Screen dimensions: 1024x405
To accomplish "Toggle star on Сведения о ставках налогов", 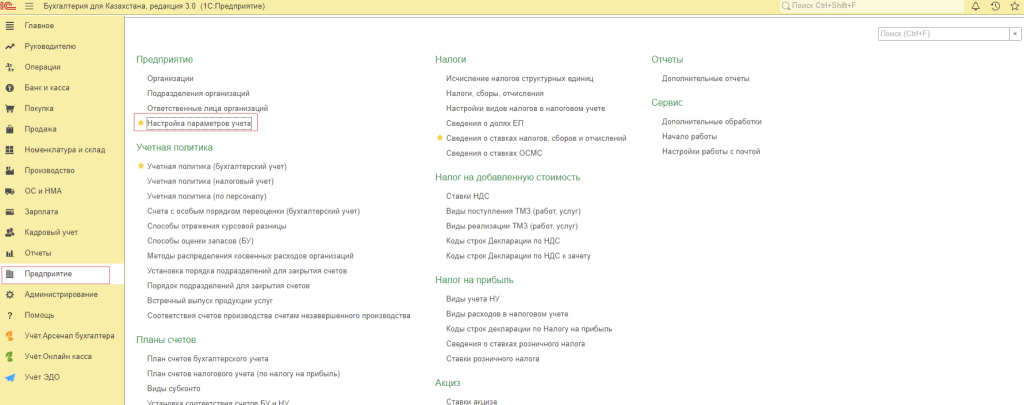I will coord(440,138).
